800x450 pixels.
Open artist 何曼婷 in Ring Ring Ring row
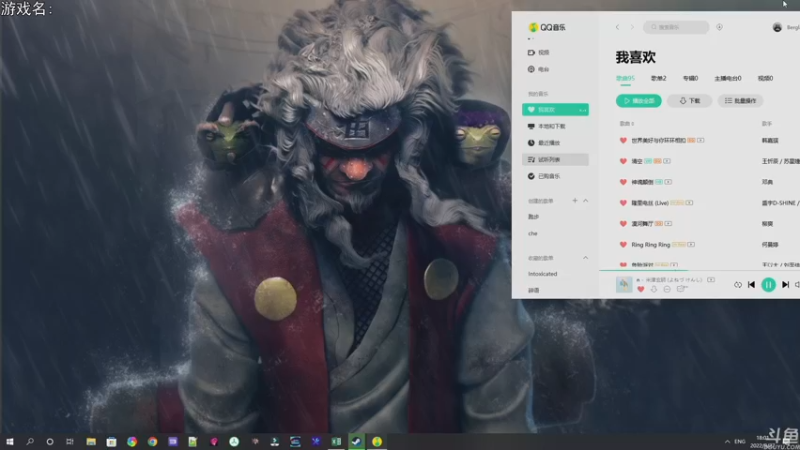point(770,245)
